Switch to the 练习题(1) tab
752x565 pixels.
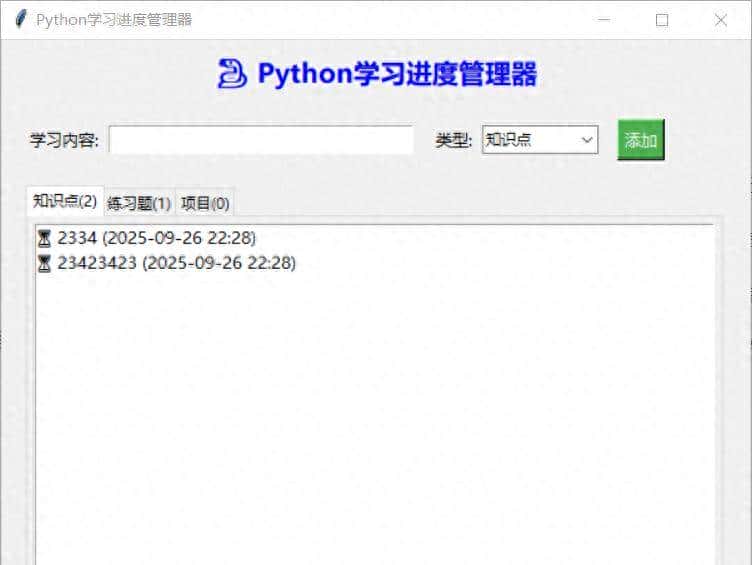[140, 203]
